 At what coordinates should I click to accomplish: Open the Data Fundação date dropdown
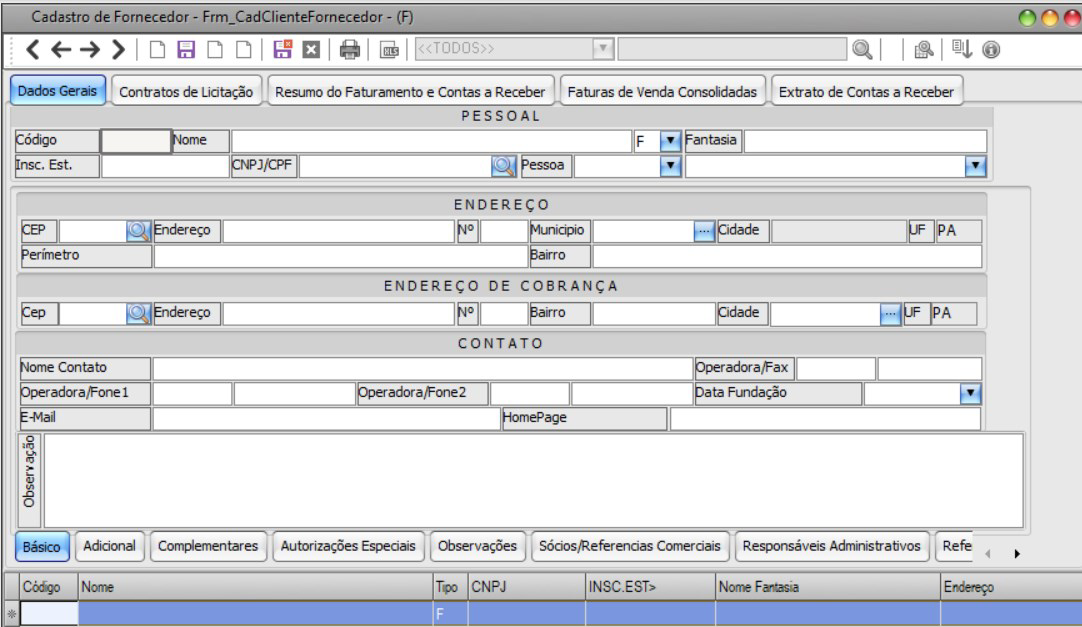(x=970, y=393)
